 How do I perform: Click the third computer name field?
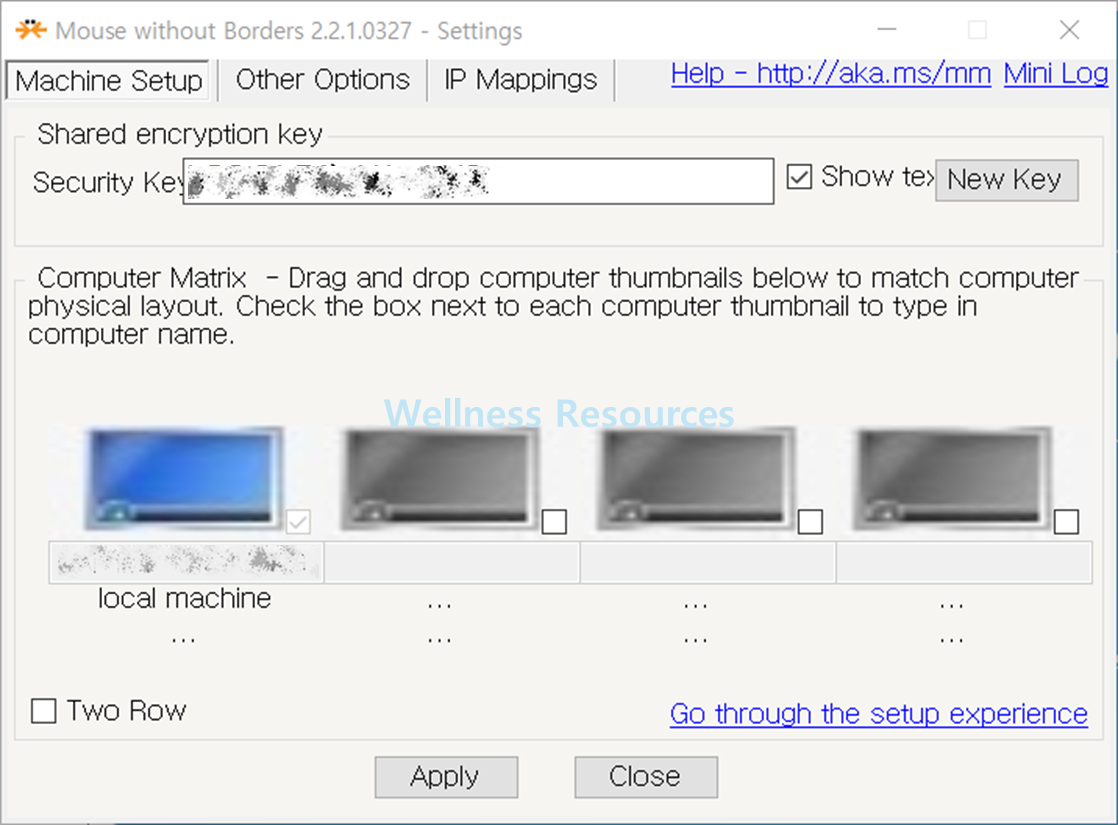(708, 563)
